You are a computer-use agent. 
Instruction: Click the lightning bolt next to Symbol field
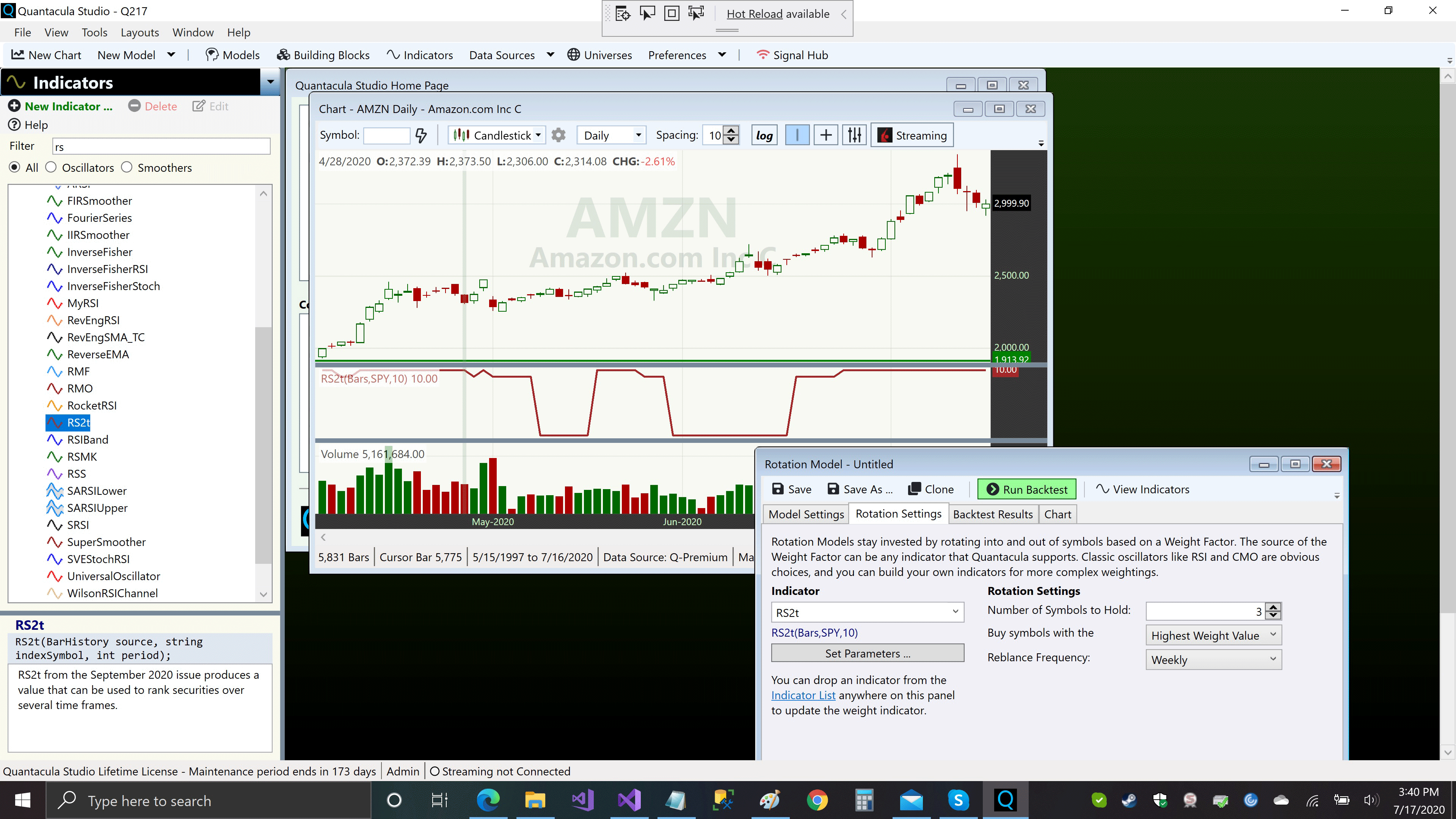421,135
